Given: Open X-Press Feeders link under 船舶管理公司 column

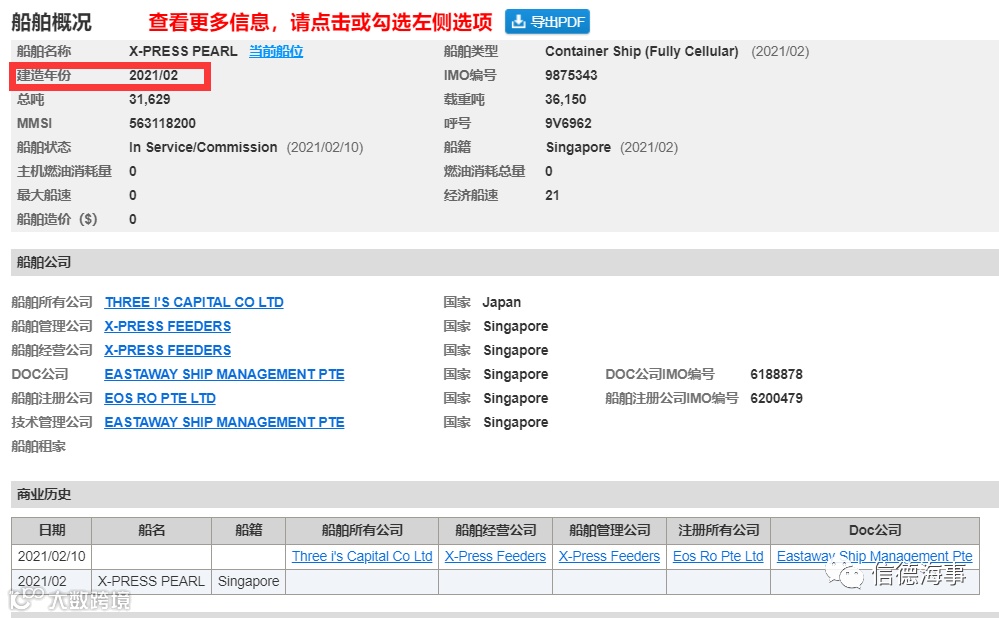Looking at the screenshot, I should (x=609, y=556).
